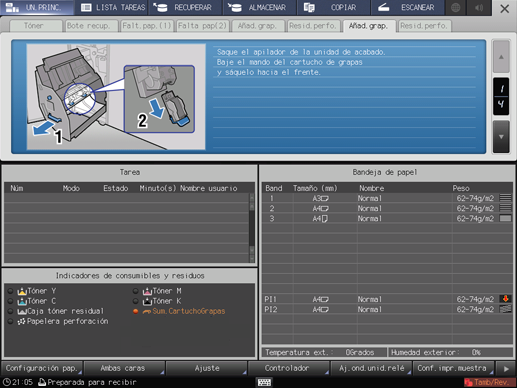517x388 pixels.
Task: Switch to the Tóner tab
Action: point(34,26)
